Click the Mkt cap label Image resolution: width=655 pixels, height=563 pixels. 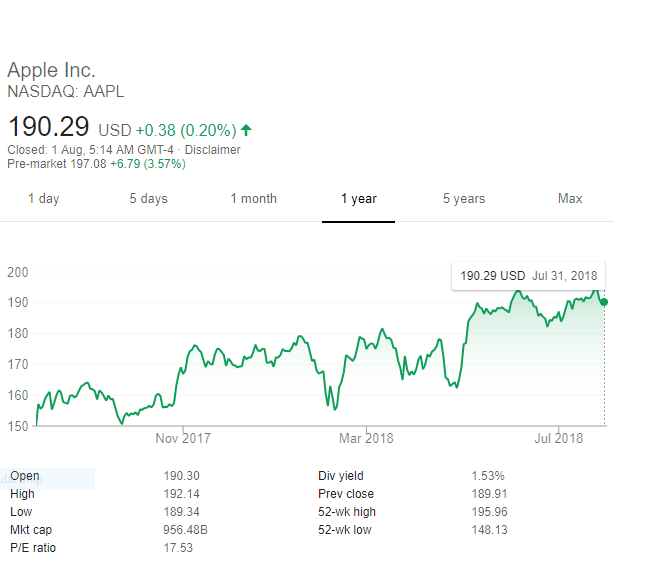coord(31,530)
